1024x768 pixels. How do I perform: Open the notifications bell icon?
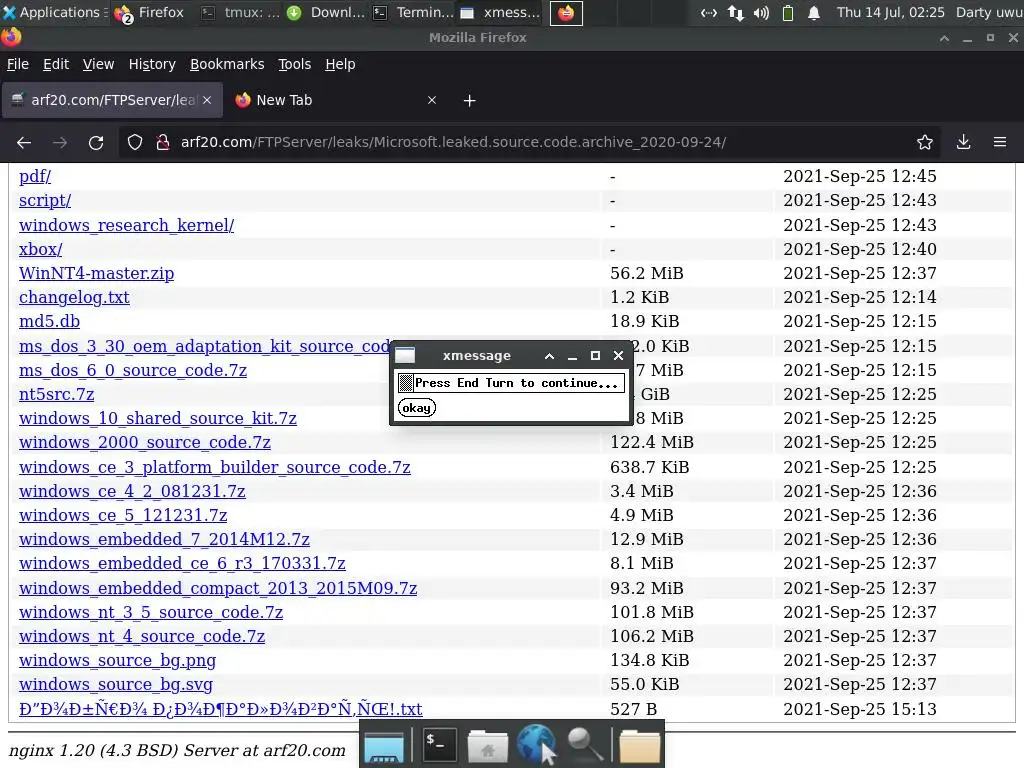814,12
